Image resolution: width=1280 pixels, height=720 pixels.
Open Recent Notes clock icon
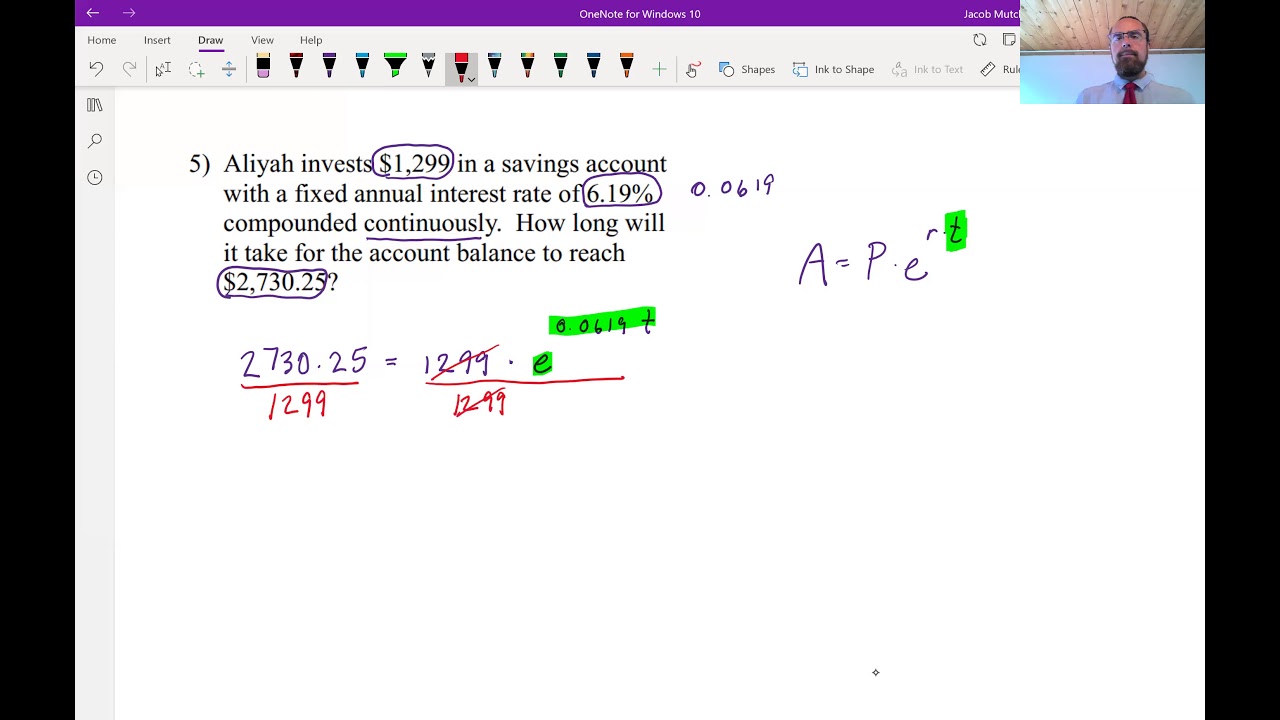pyautogui.click(x=95, y=177)
